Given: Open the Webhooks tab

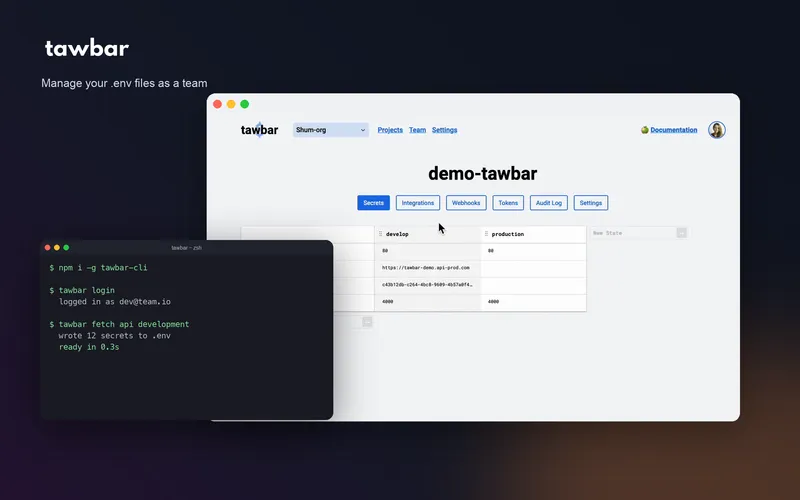Looking at the screenshot, I should pyautogui.click(x=466, y=203).
